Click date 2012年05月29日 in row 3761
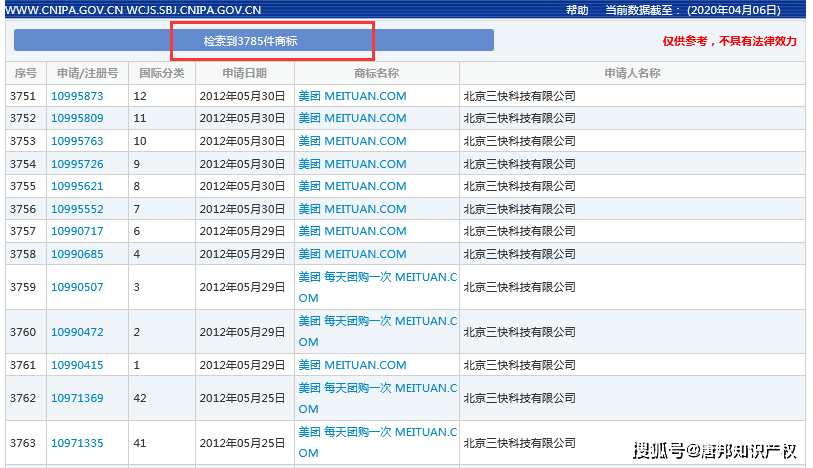 (242, 365)
